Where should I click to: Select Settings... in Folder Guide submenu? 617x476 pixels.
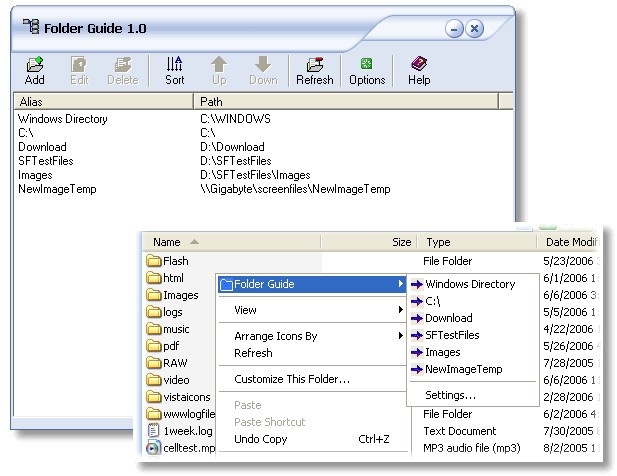[450, 395]
